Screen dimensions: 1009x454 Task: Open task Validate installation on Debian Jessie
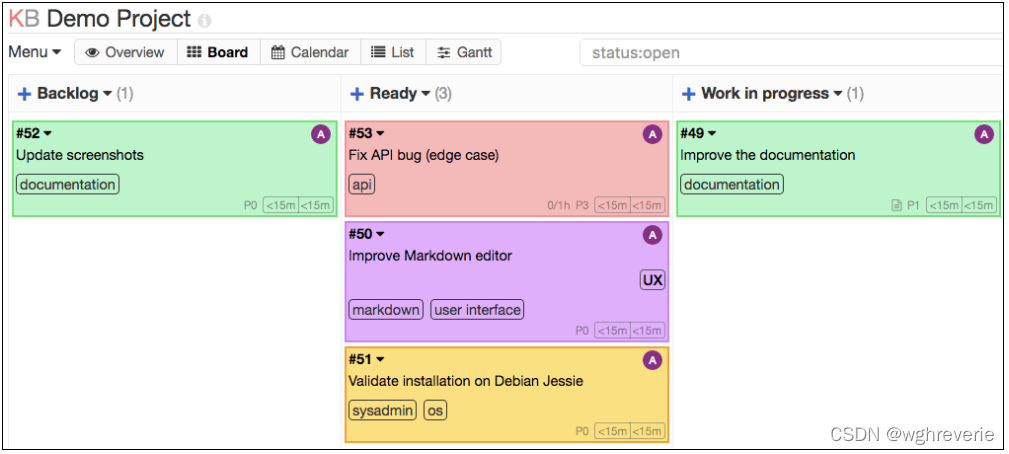click(x=465, y=381)
